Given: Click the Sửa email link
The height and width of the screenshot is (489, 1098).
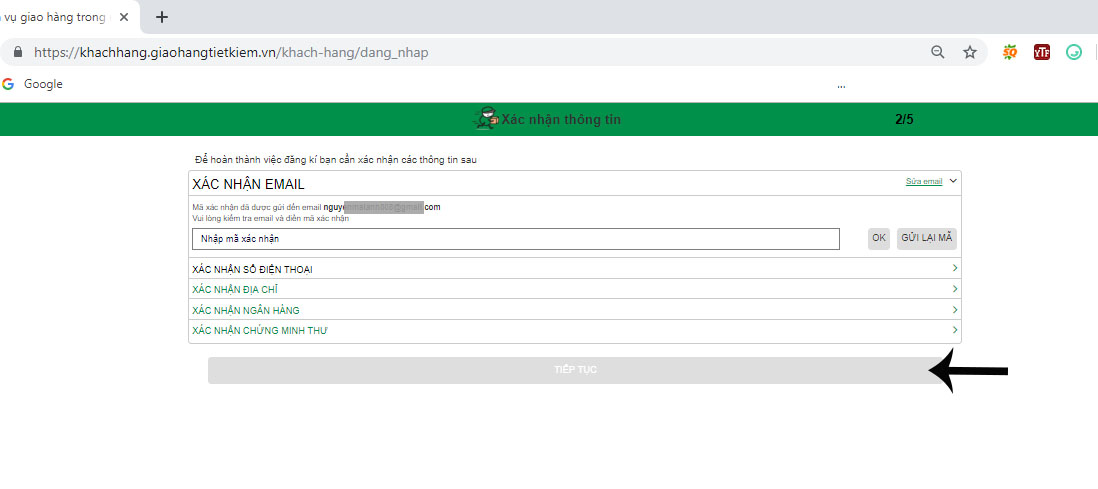Looking at the screenshot, I should (x=923, y=182).
